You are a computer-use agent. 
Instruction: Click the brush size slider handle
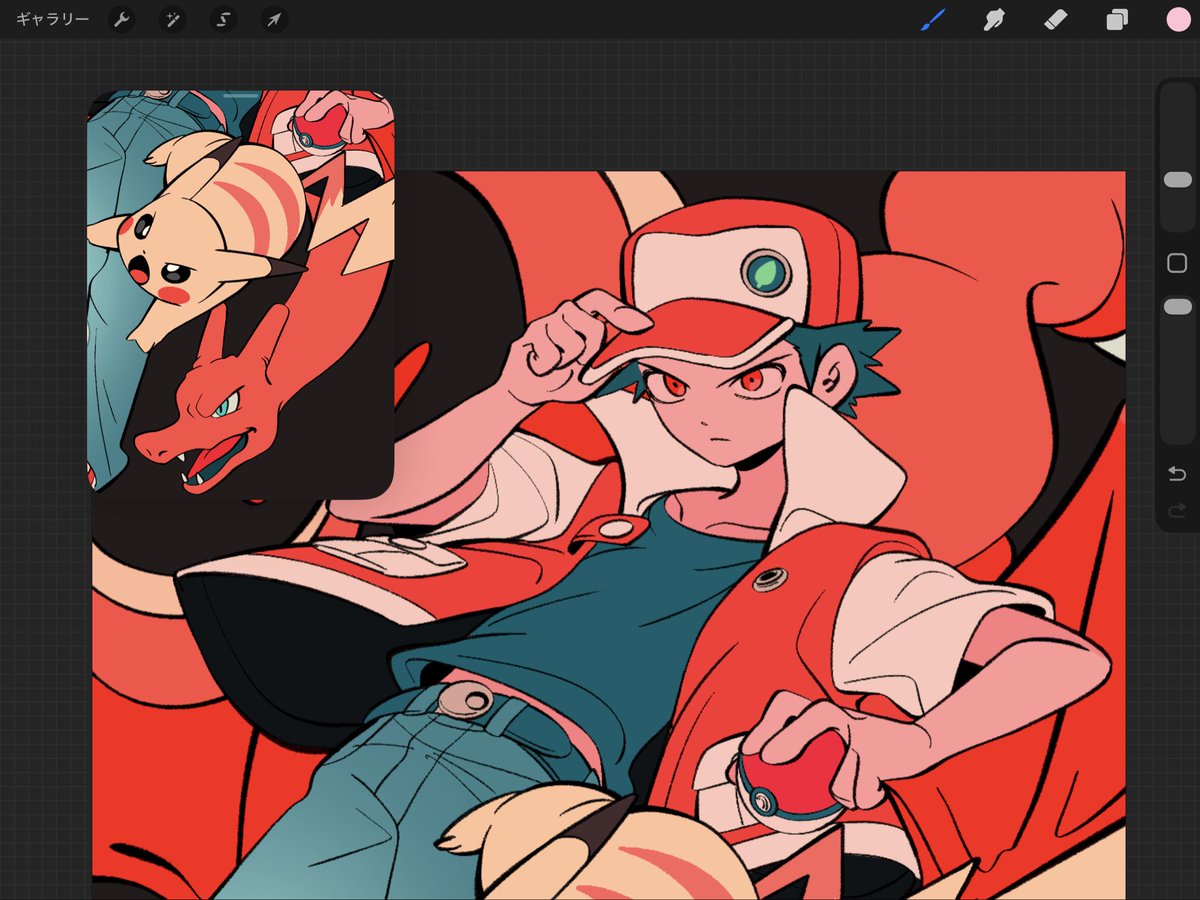[1178, 179]
